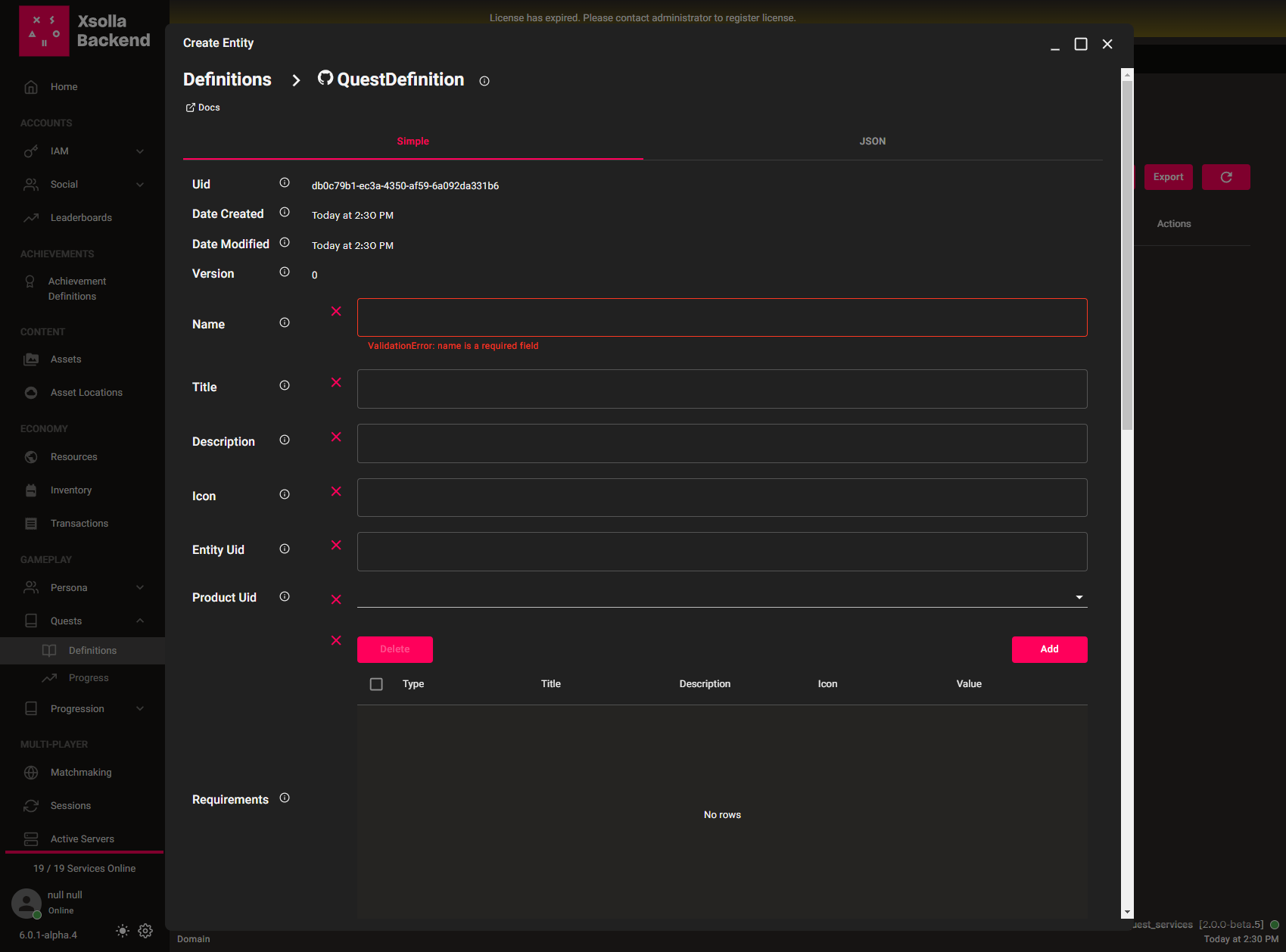The width and height of the screenshot is (1286, 952).
Task: Click the info icon beside Version
Action: click(x=285, y=272)
